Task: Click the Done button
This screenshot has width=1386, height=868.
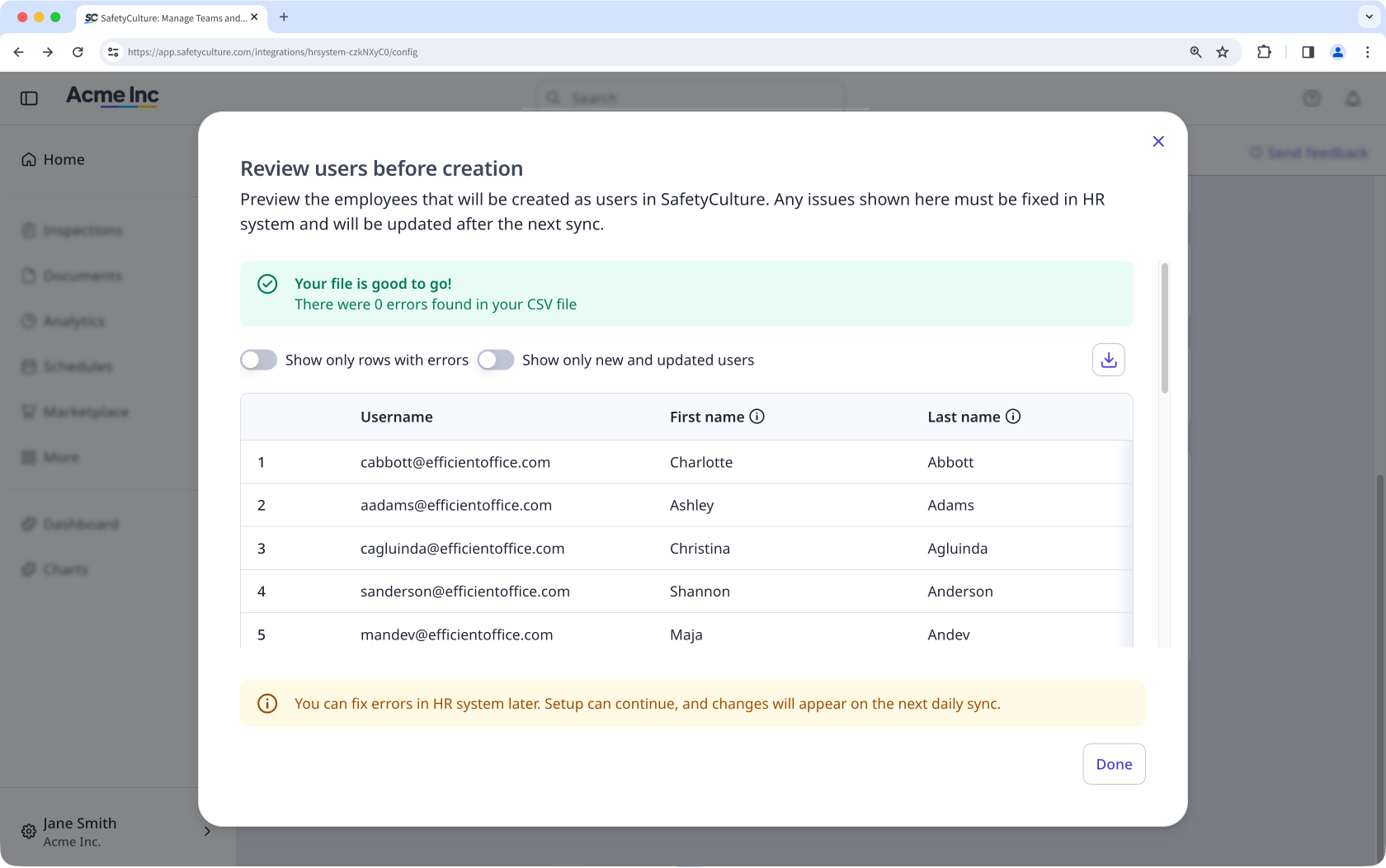Action: [1114, 764]
